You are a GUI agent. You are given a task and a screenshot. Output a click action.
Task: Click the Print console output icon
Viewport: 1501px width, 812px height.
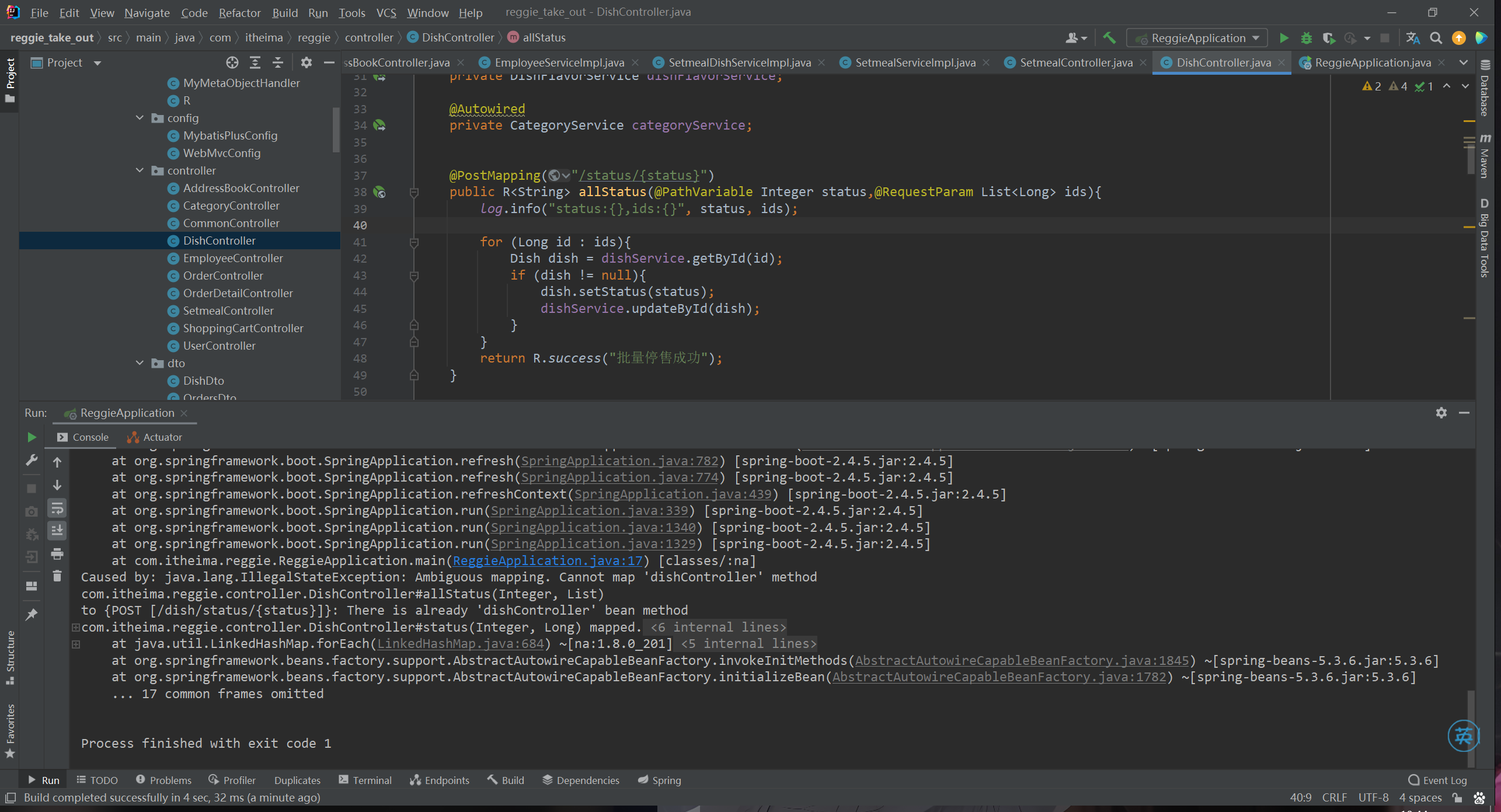coord(57,553)
